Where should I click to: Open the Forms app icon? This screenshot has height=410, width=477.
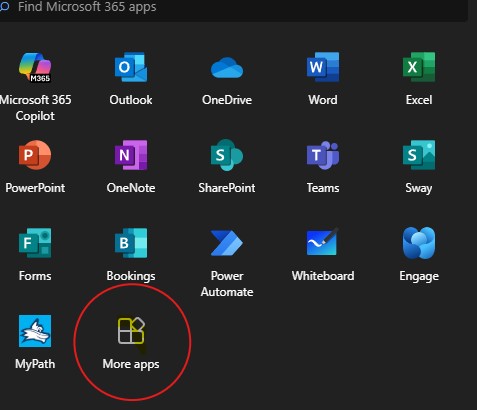tap(35, 243)
